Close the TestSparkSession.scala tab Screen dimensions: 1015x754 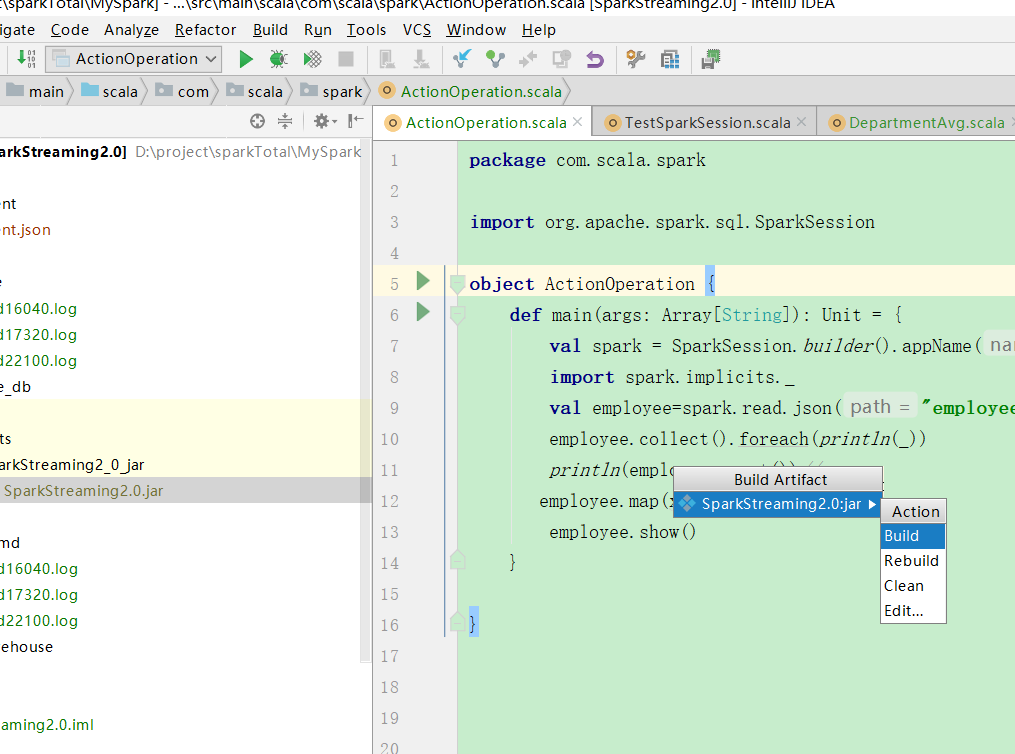(801, 122)
